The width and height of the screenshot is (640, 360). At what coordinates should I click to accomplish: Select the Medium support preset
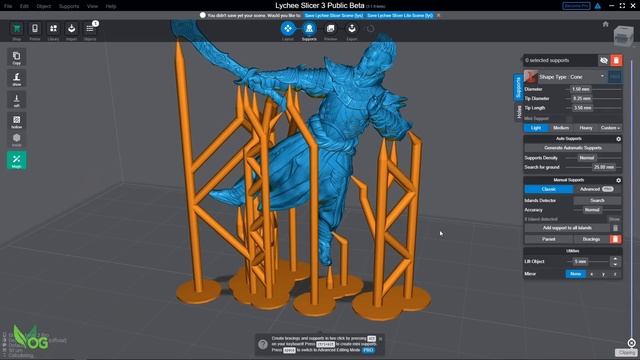click(561, 128)
